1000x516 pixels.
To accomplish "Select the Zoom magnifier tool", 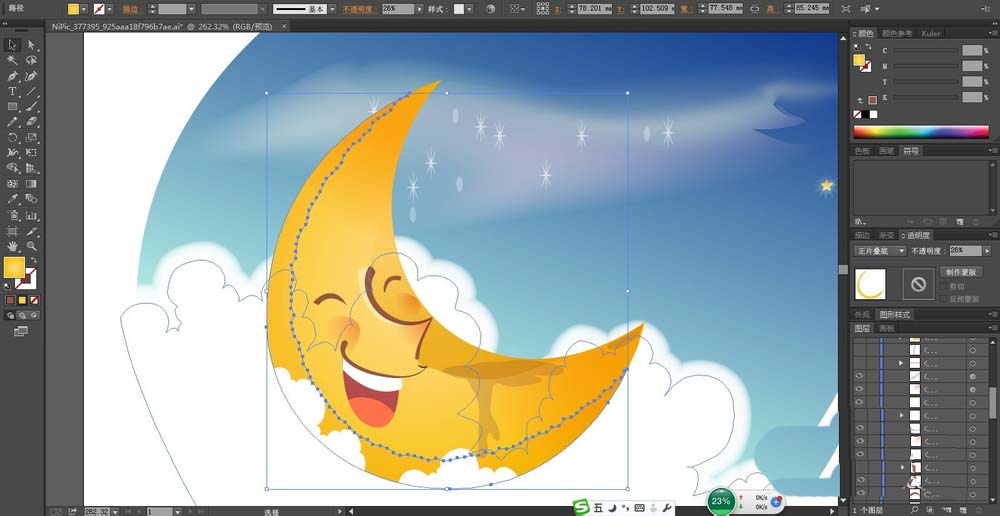I will tap(31, 246).
